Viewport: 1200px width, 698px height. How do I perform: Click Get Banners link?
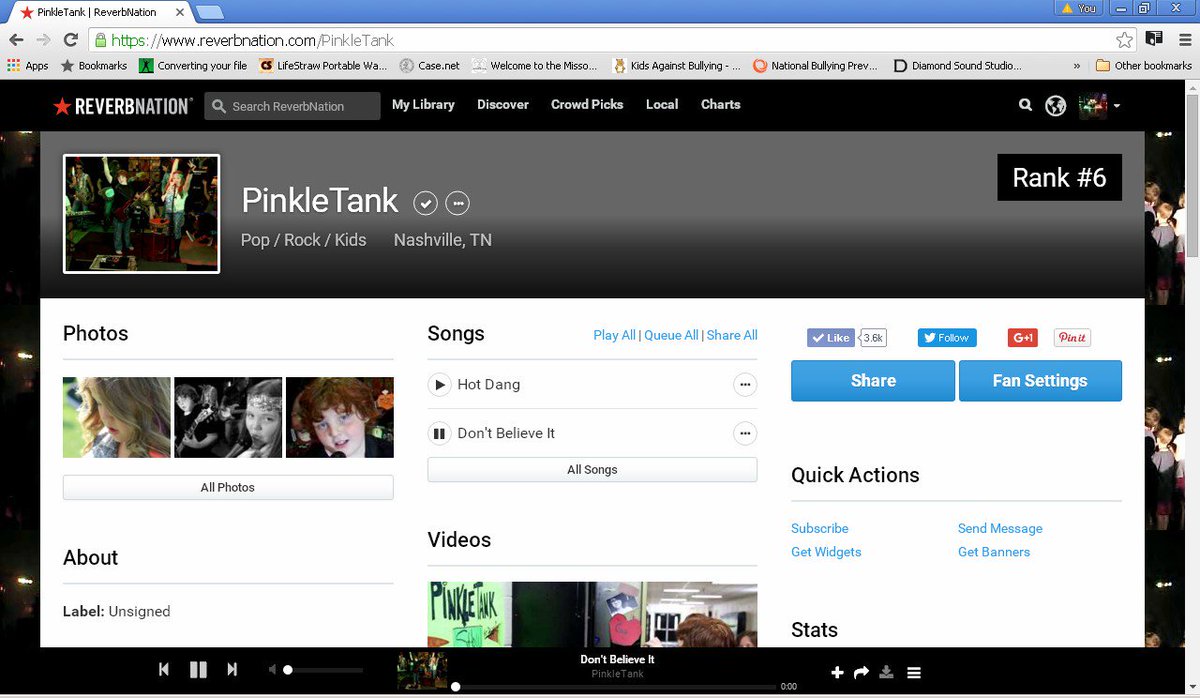994,552
